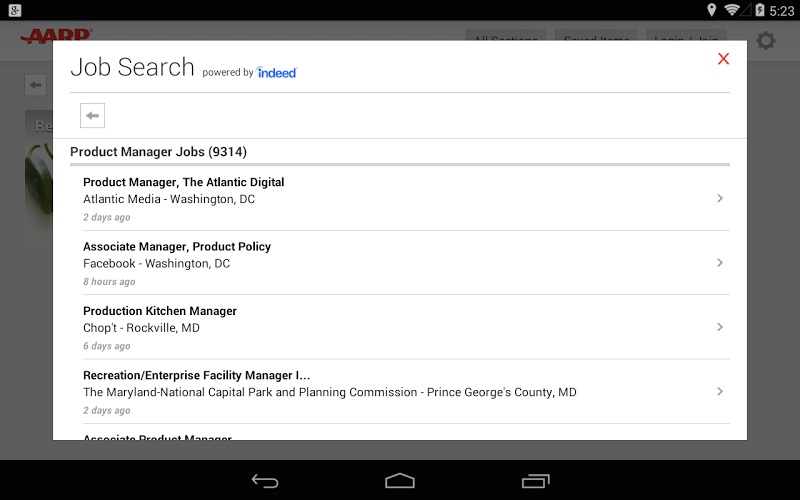Click the Indeed logo link

click(x=277, y=72)
